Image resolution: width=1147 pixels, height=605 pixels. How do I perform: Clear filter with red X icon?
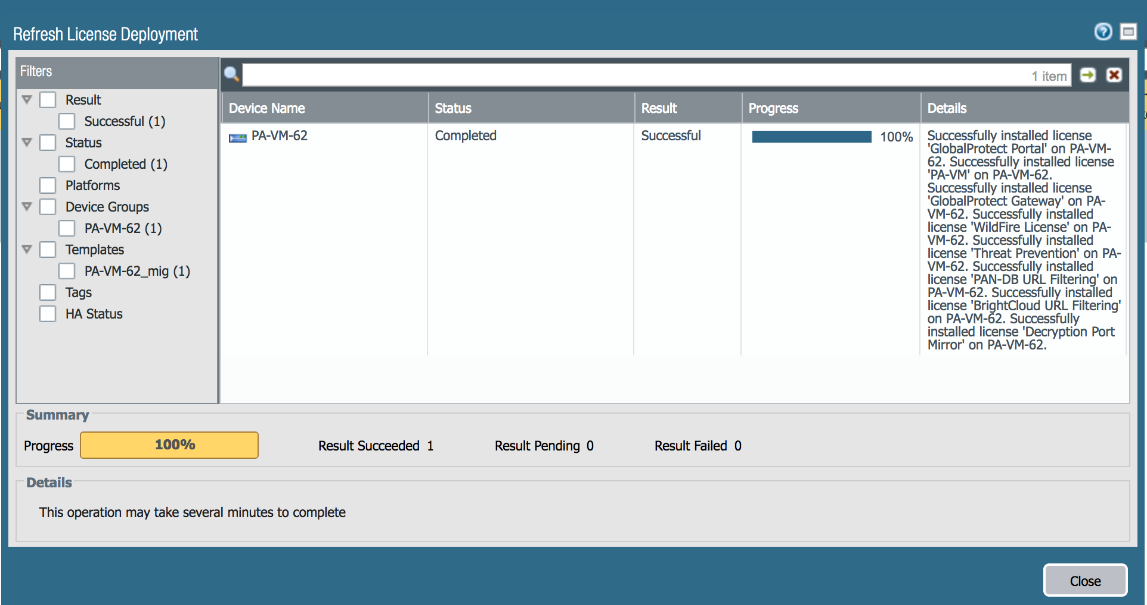(1113, 75)
